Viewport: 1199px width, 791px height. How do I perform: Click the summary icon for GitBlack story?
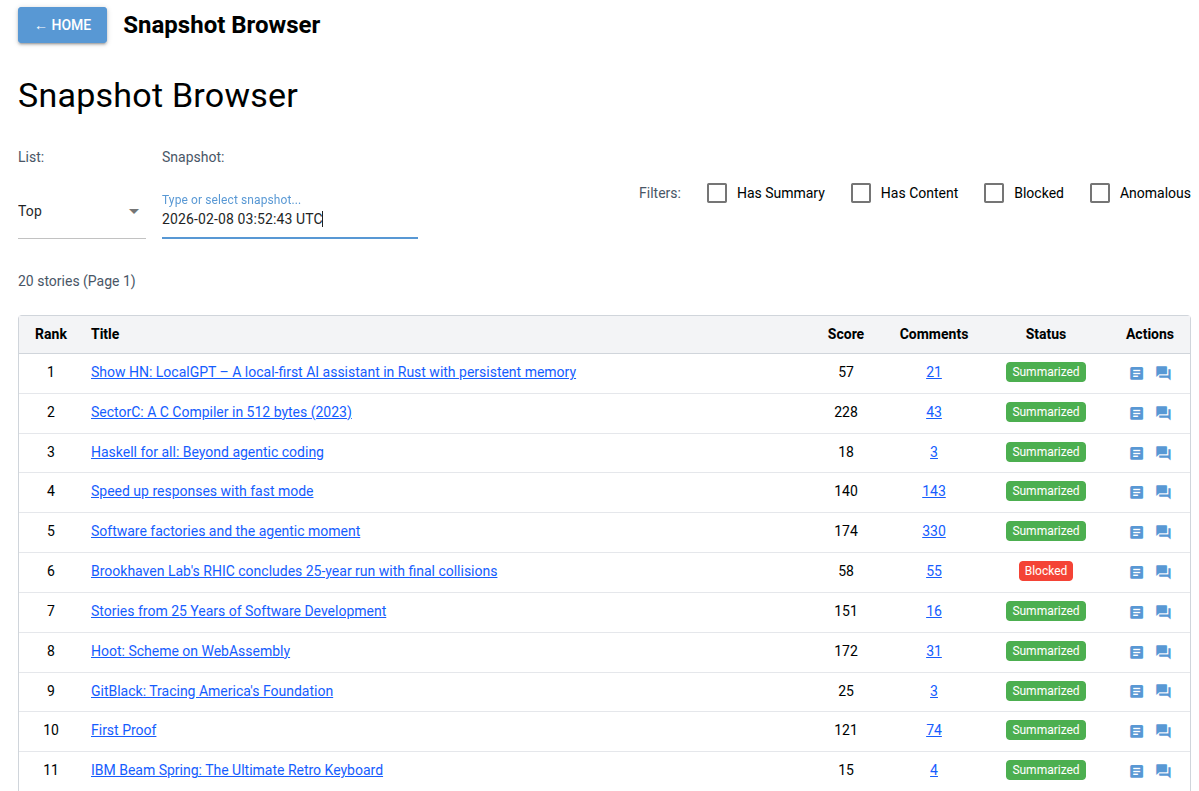(x=1136, y=690)
